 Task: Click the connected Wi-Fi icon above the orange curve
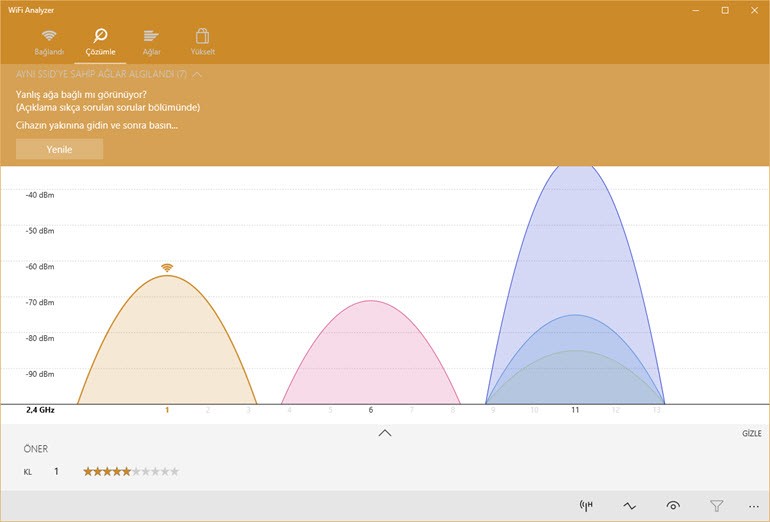(167, 268)
